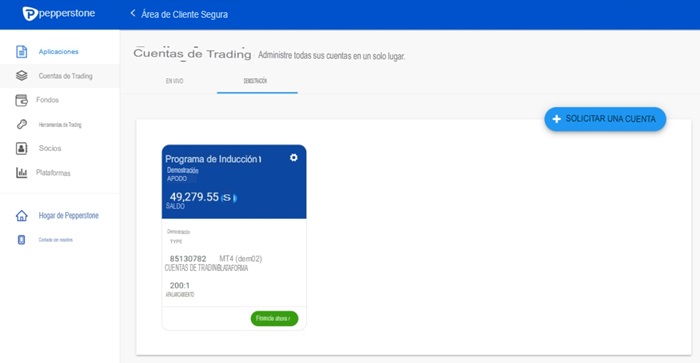Click the Pepperstone logo
This screenshot has width=700, height=363.
point(58,13)
